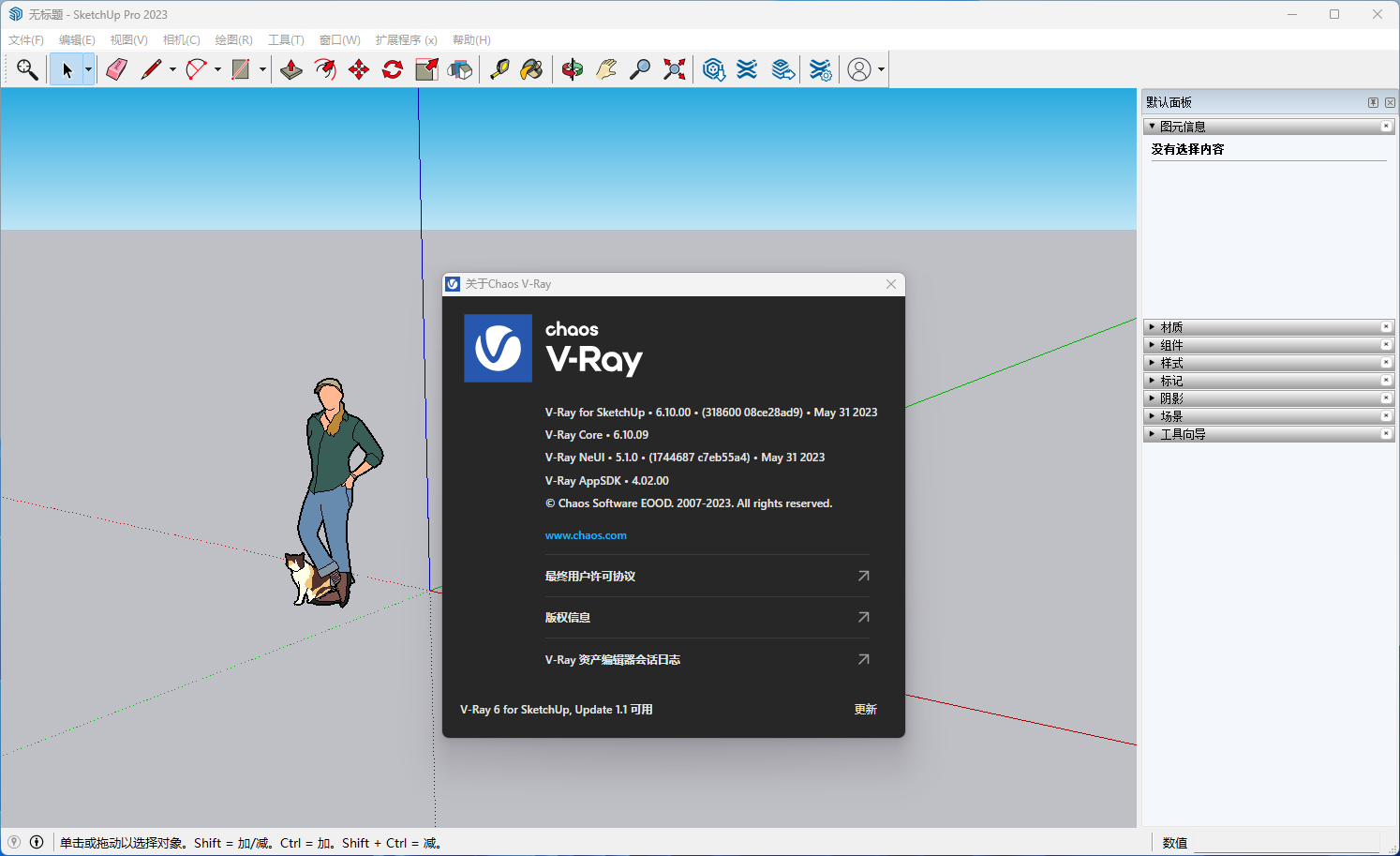Open the www.chaos.com link
The image size is (1400, 856).
tap(586, 535)
